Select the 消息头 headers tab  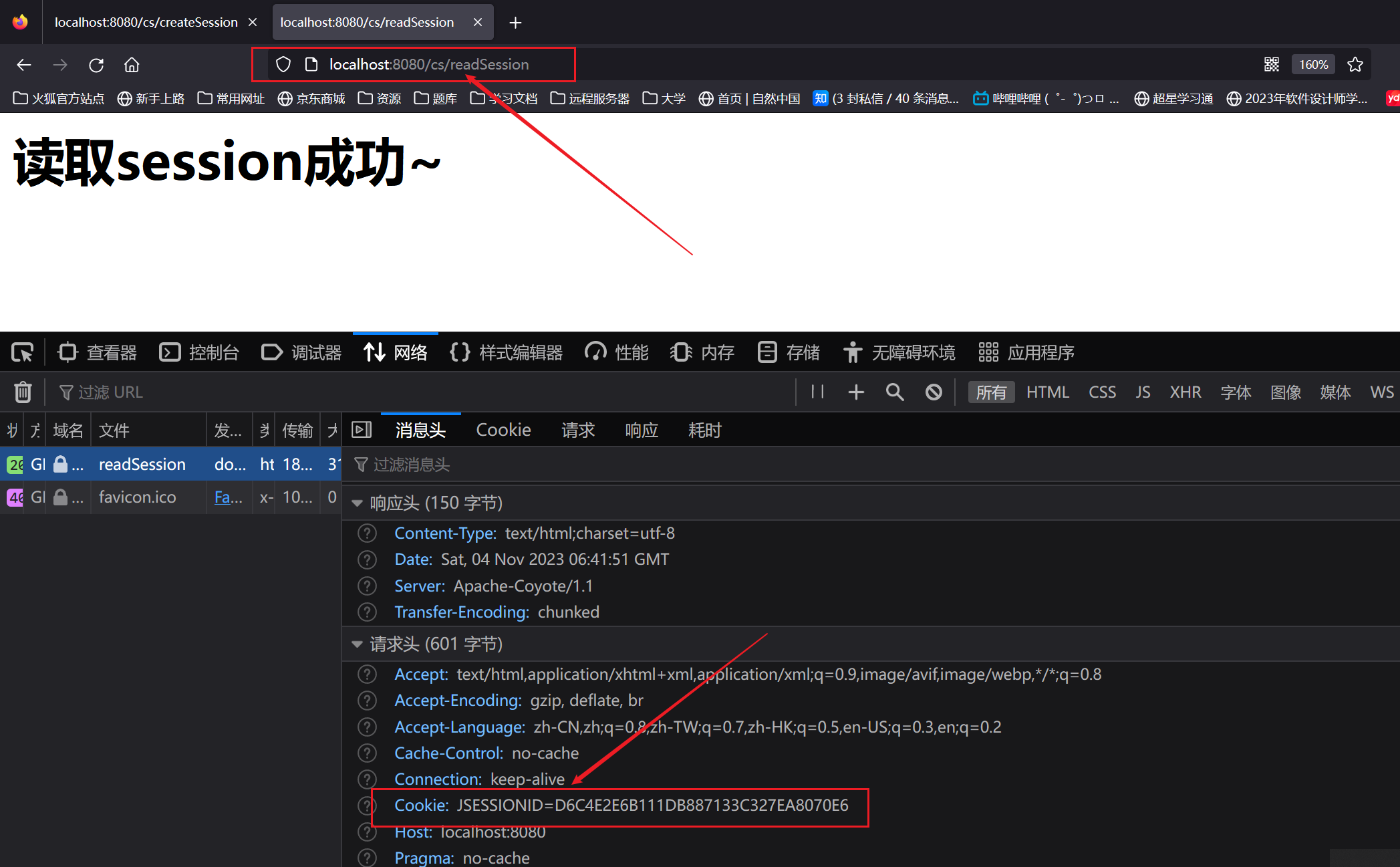tap(420, 430)
